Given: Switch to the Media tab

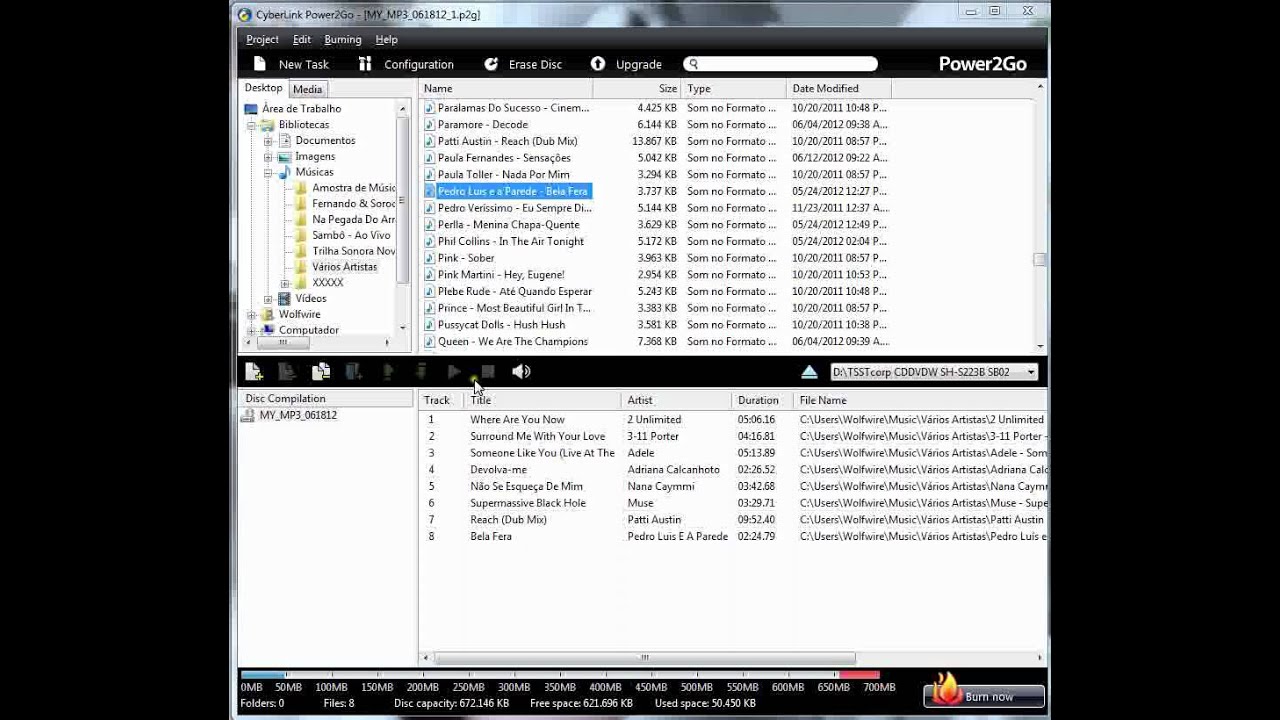Looking at the screenshot, I should point(307,89).
